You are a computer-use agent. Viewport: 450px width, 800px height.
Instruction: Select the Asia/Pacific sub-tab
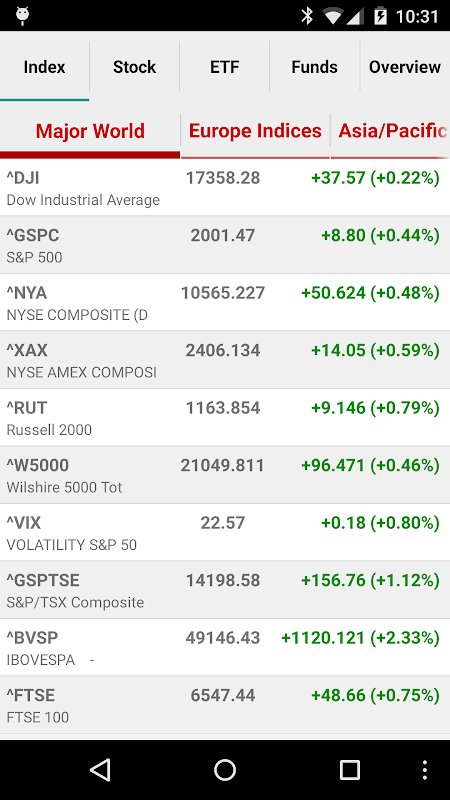[x=391, y=131]
